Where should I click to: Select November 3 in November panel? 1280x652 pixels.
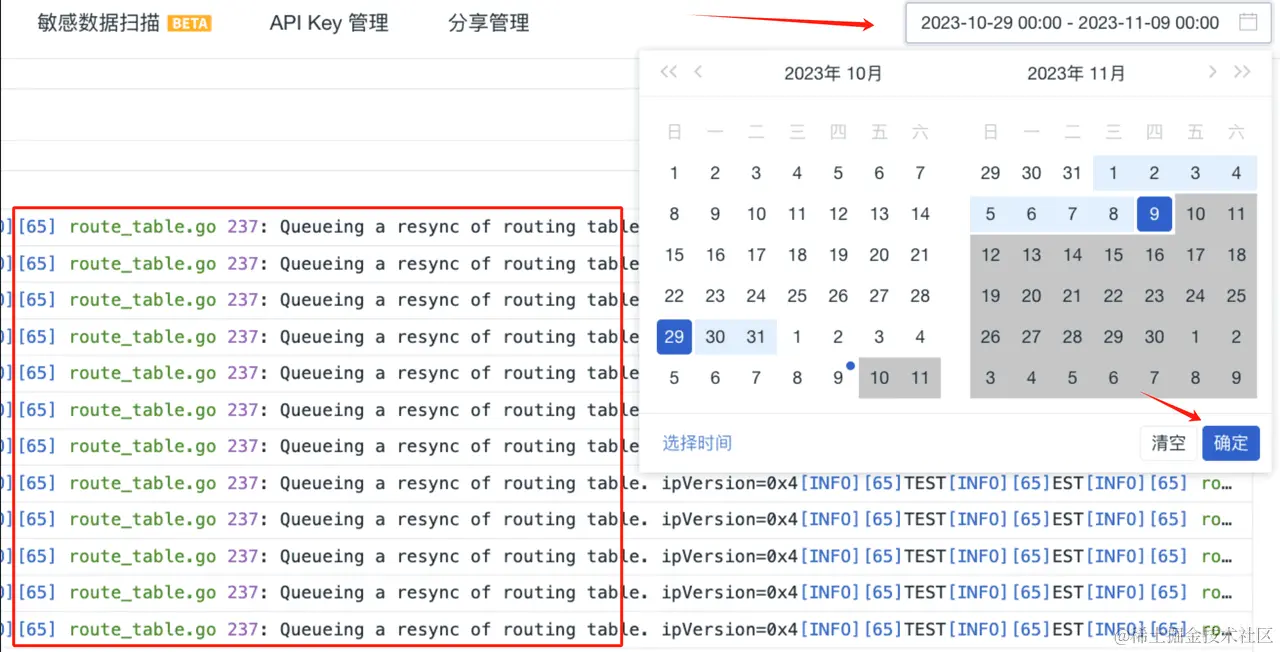[x=1195, y=173]
